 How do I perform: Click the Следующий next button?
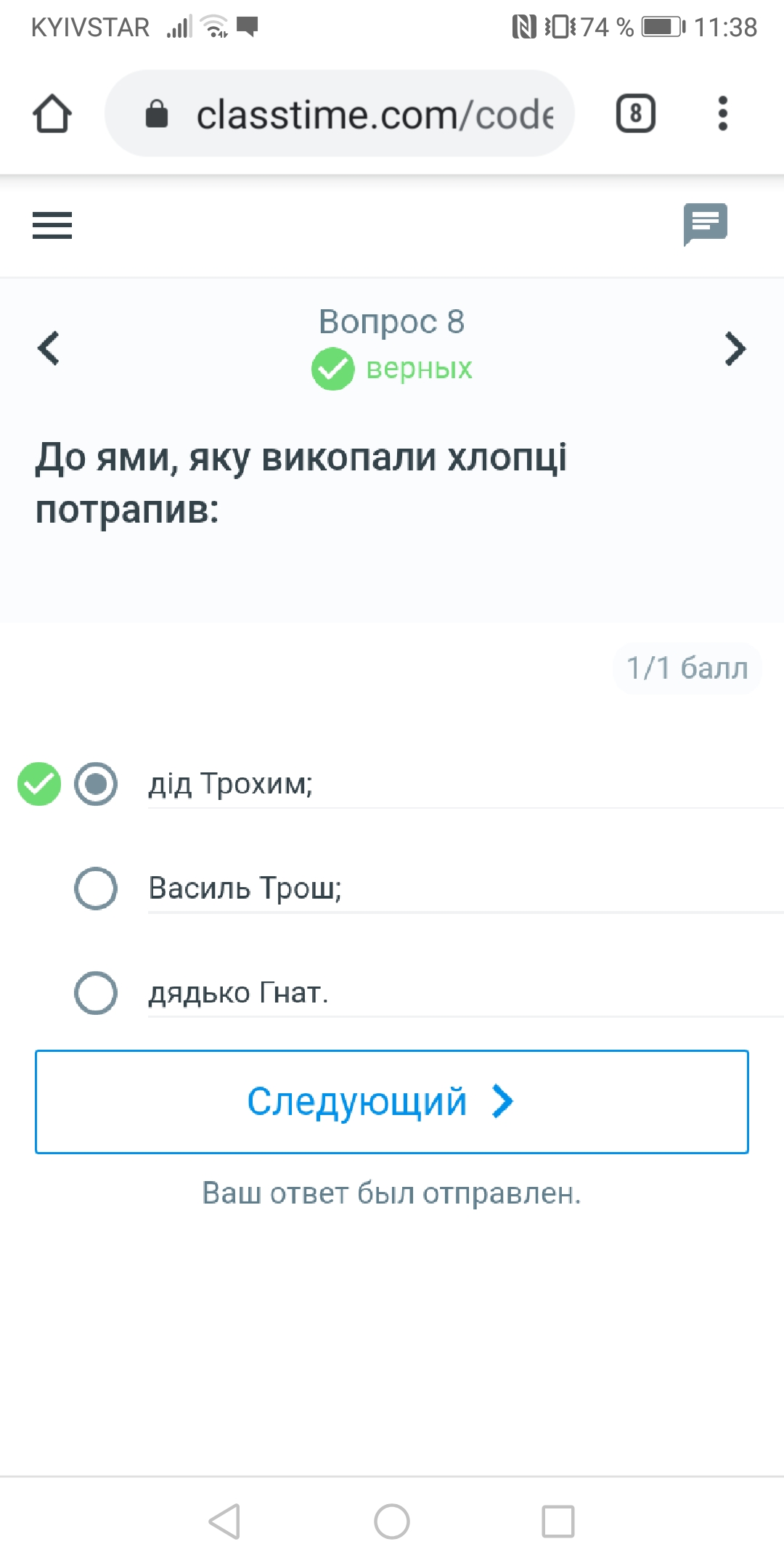pos(392,1102)
